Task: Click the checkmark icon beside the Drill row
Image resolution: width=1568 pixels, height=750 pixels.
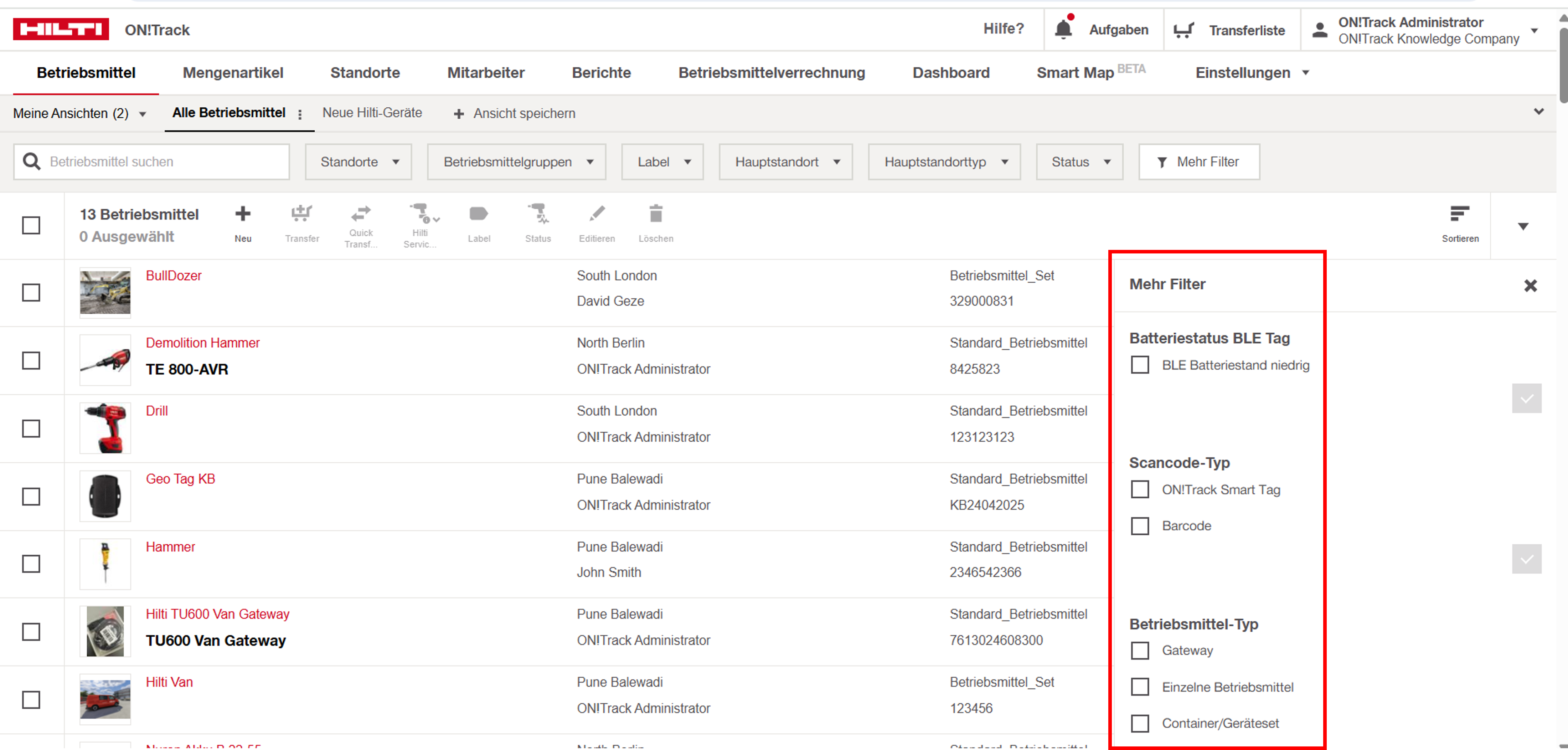Action: (1526, 399)
